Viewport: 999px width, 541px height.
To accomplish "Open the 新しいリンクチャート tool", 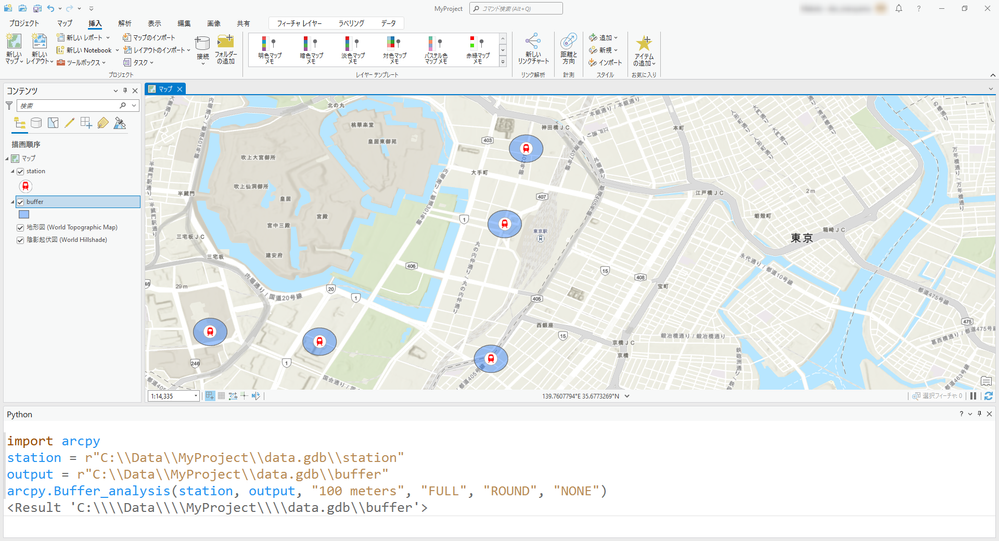I will [533, 42].
